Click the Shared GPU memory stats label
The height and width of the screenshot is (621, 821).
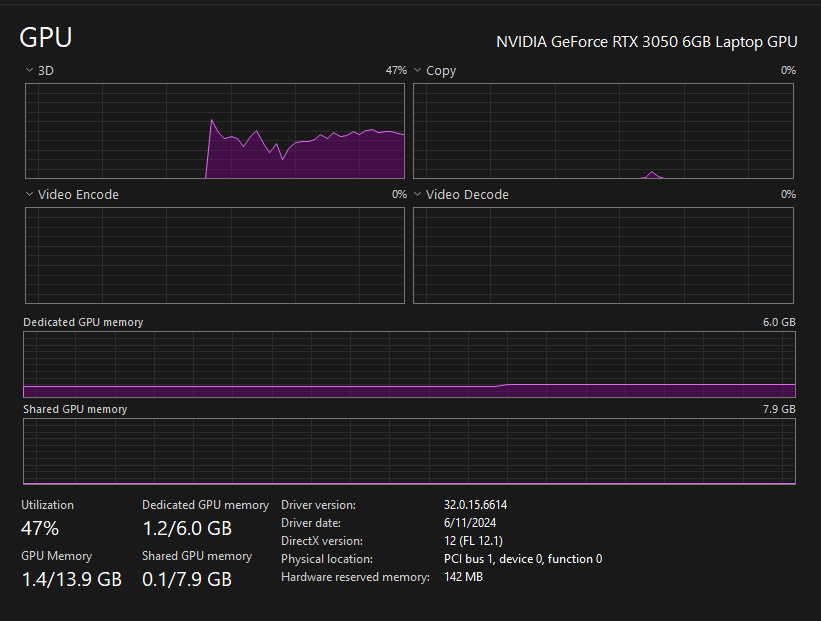coord(197,556)
